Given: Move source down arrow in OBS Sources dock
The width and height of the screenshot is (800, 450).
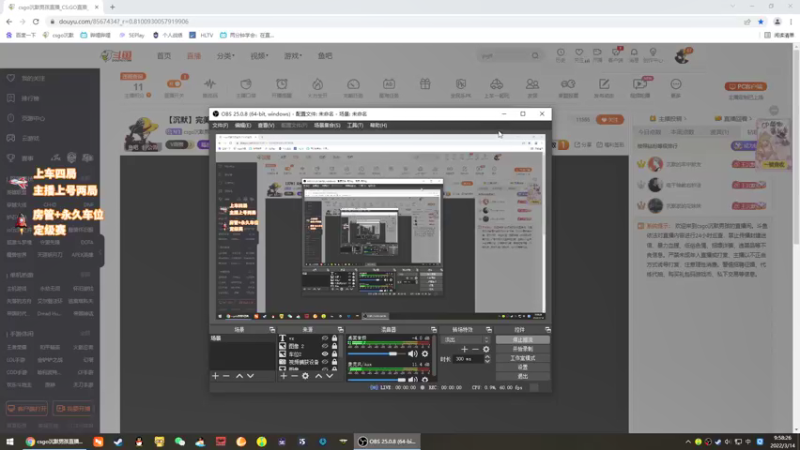Looking at the screenshot, I should (330, 376).
